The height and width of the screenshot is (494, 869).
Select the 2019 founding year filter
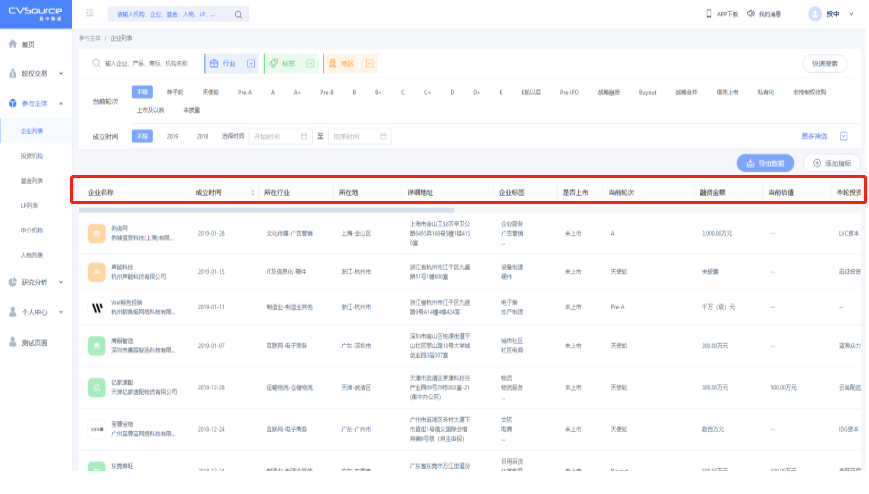[172, 136]
